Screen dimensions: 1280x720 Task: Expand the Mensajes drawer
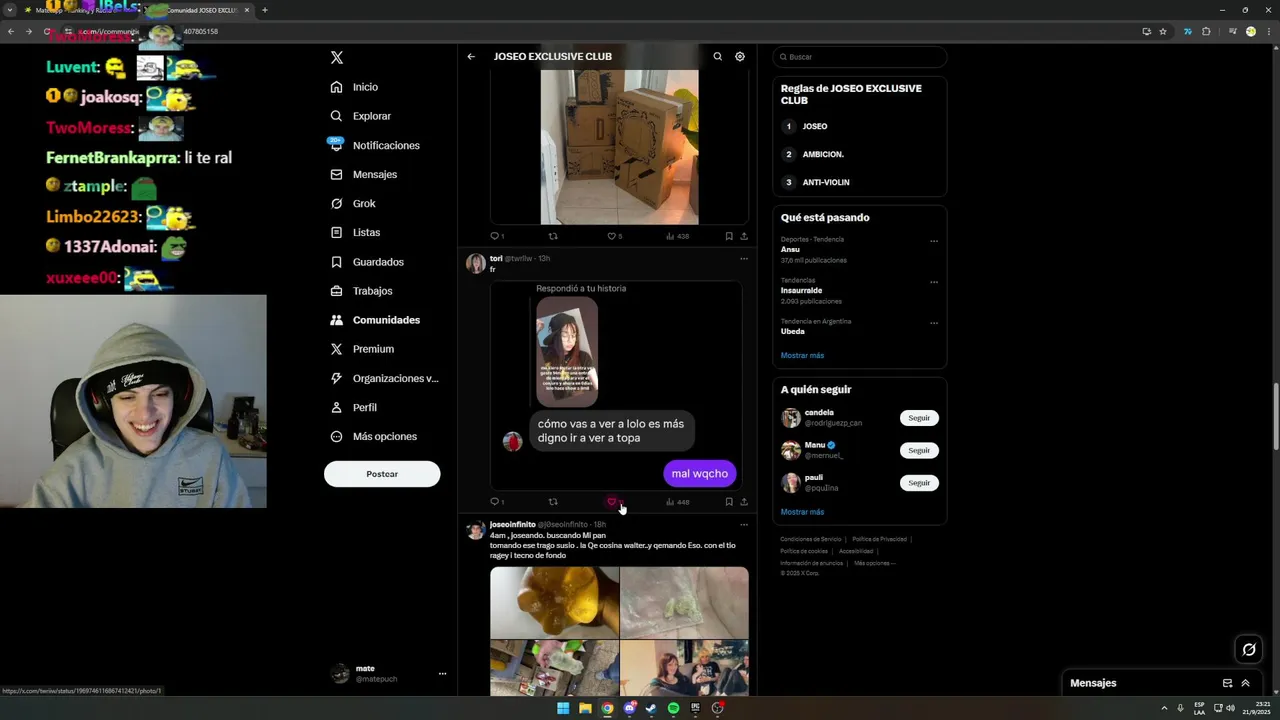tap(1245, 683)
